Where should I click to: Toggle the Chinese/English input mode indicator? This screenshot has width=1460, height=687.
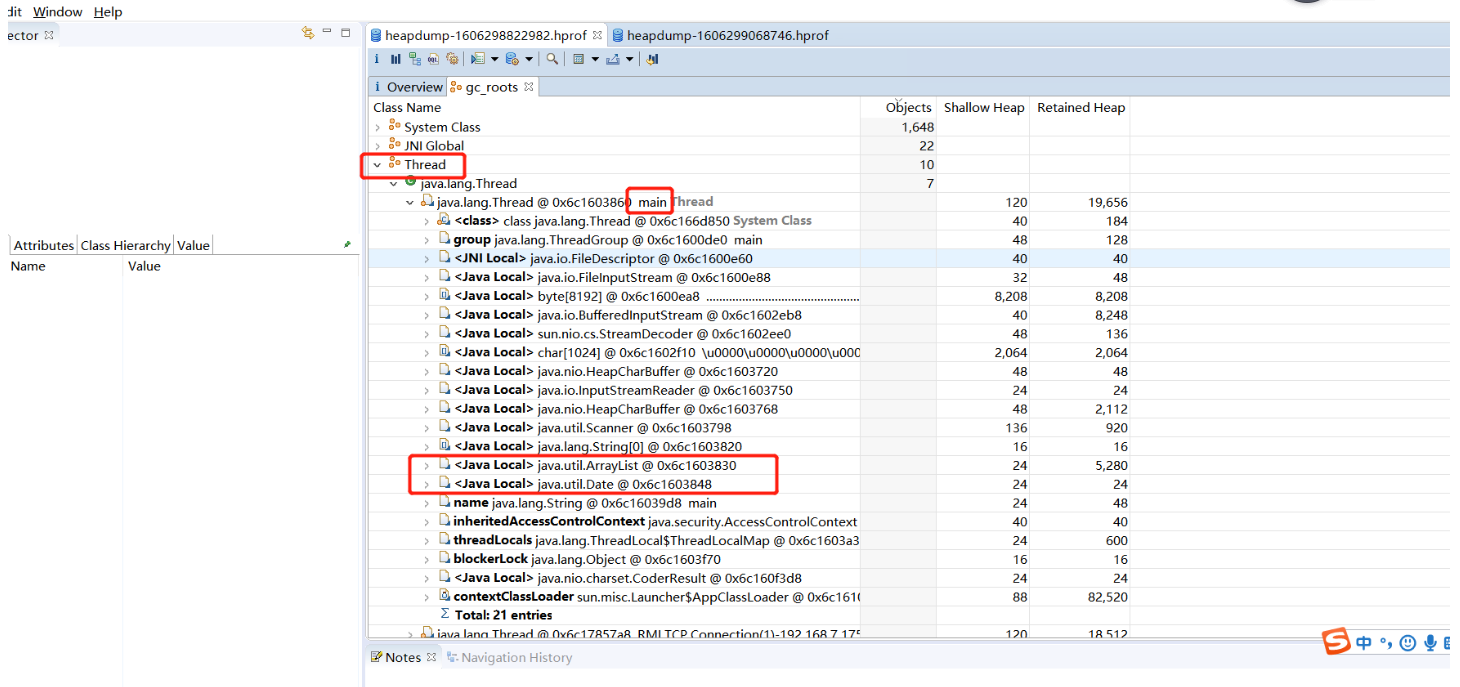tap(1364, 643)
